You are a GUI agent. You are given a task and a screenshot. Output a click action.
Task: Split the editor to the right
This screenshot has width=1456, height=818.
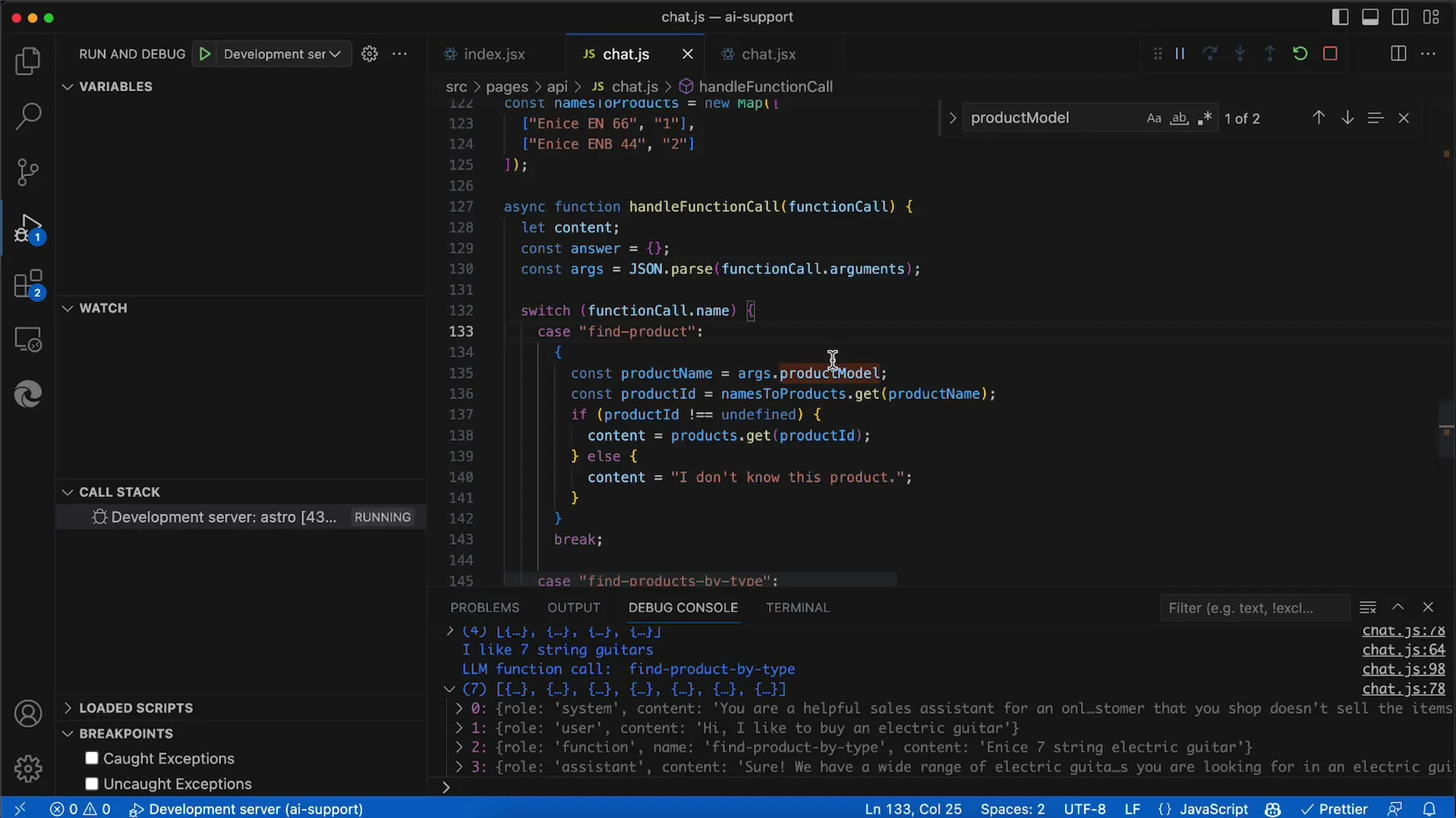pos(1398,54)
